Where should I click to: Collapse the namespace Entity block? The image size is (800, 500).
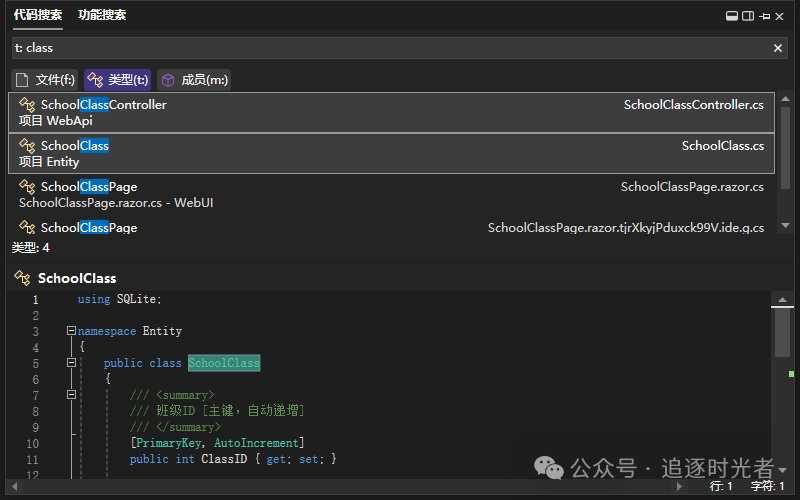(71, 331)
